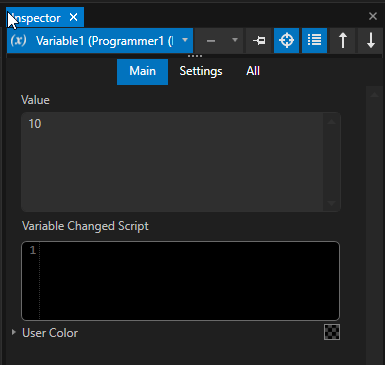Toggle the list view icon
Viewport: 385px width, 365px height.
(314, 41)
